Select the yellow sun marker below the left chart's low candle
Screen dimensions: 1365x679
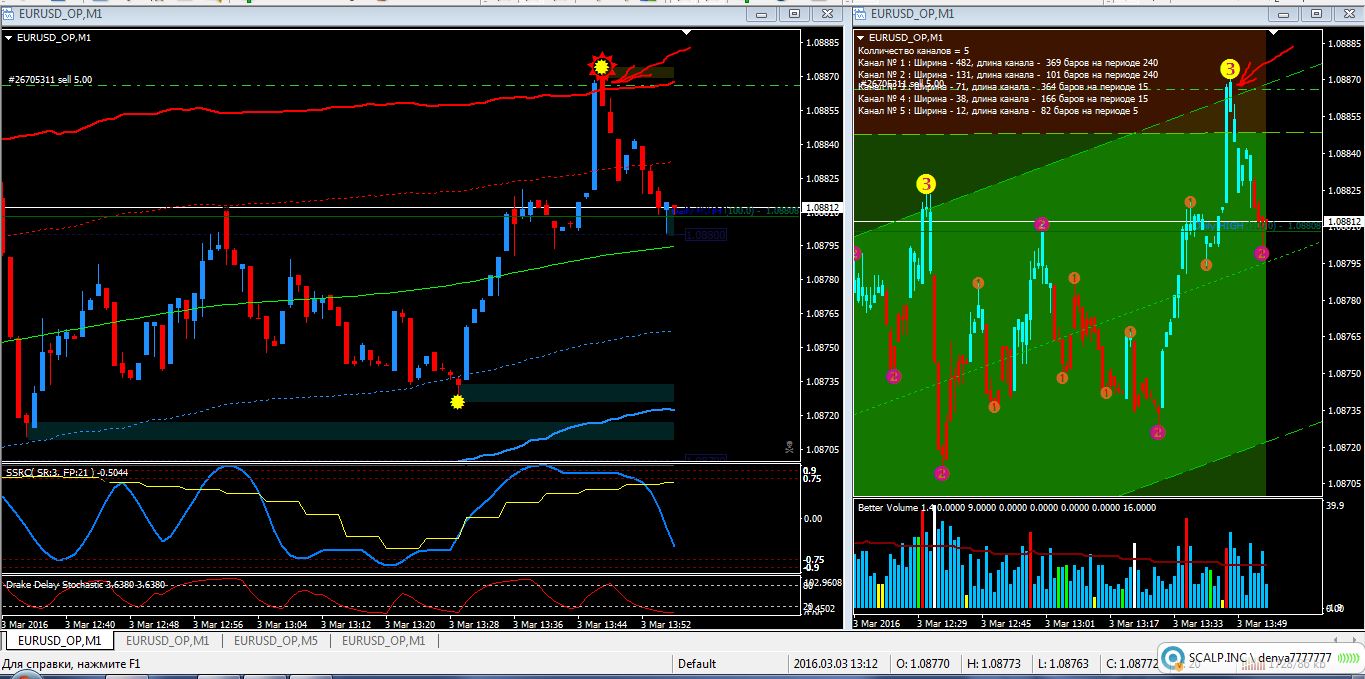coord(458,402)
